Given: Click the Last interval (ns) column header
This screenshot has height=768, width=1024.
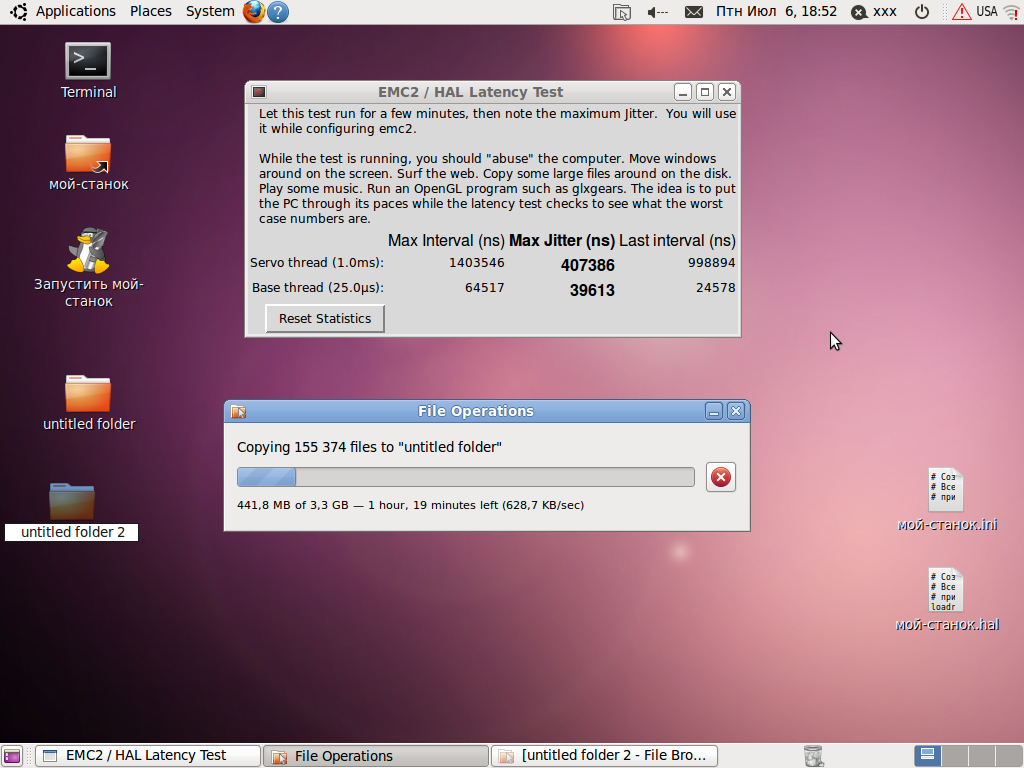Looking at the screenshot, I should coord(677,241).
